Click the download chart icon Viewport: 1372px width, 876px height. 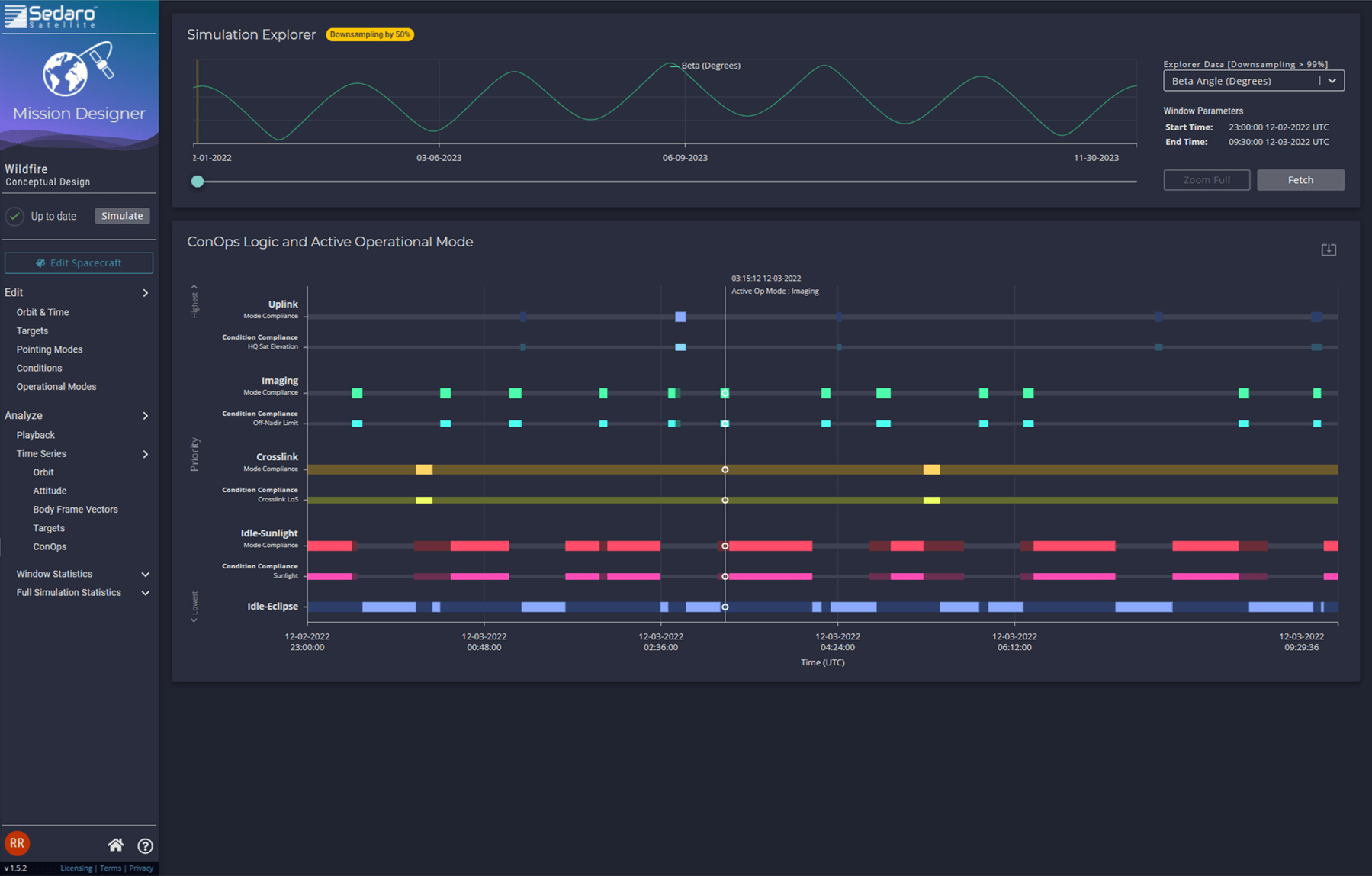pos(1328,250)
